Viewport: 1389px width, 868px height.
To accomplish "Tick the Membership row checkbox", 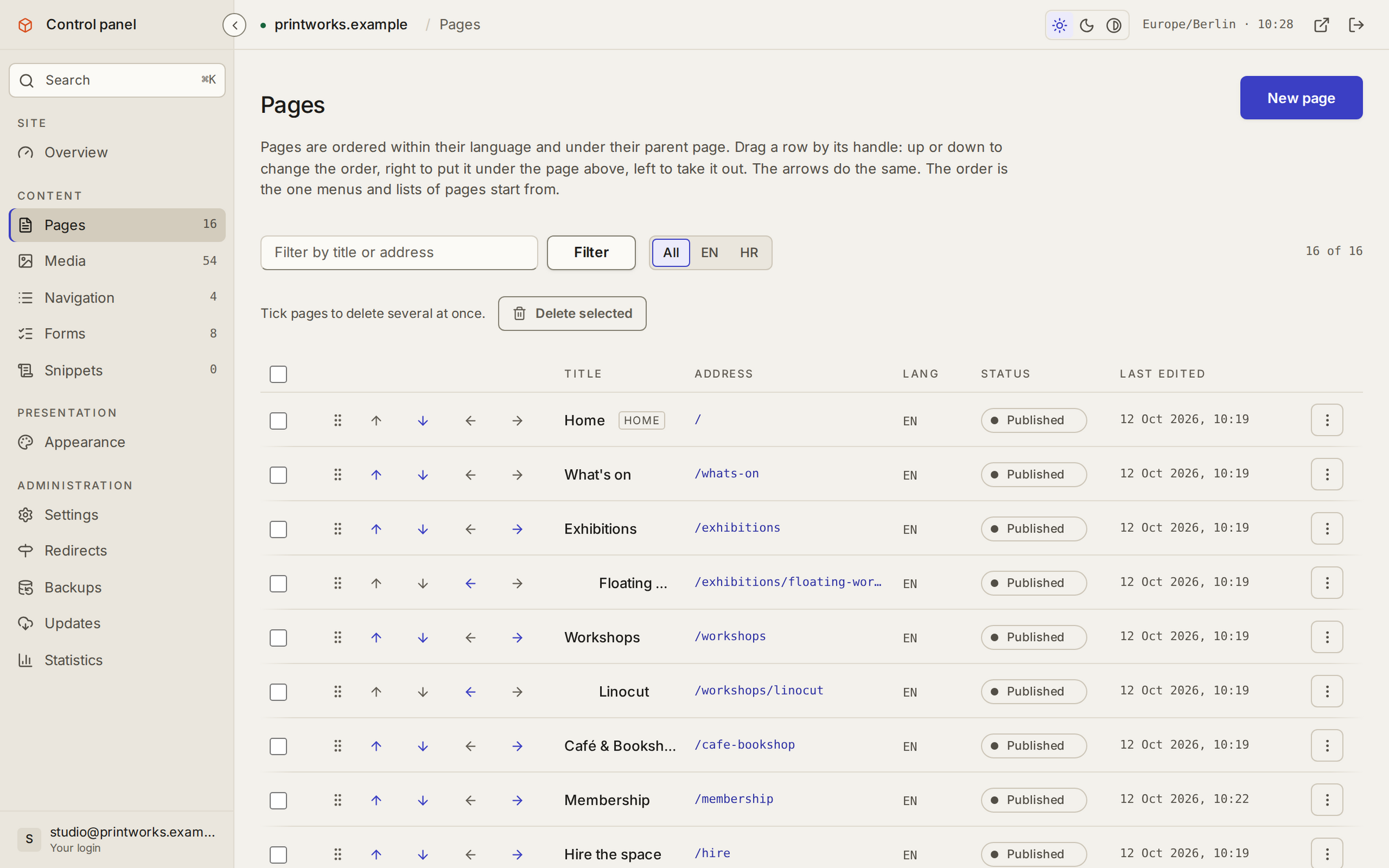I will pyautogui.click(x=278, y=800).
